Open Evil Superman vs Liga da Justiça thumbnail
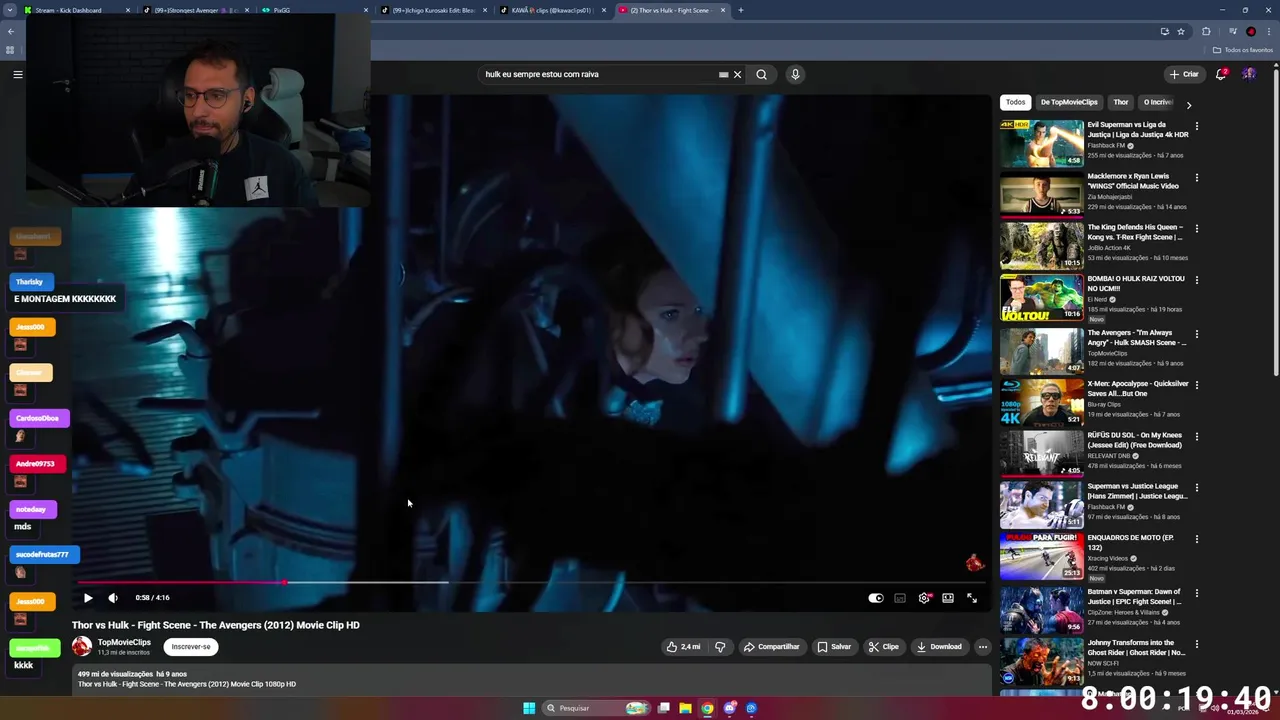This screenshot has width=1280, height=720. coord(1042,143)
